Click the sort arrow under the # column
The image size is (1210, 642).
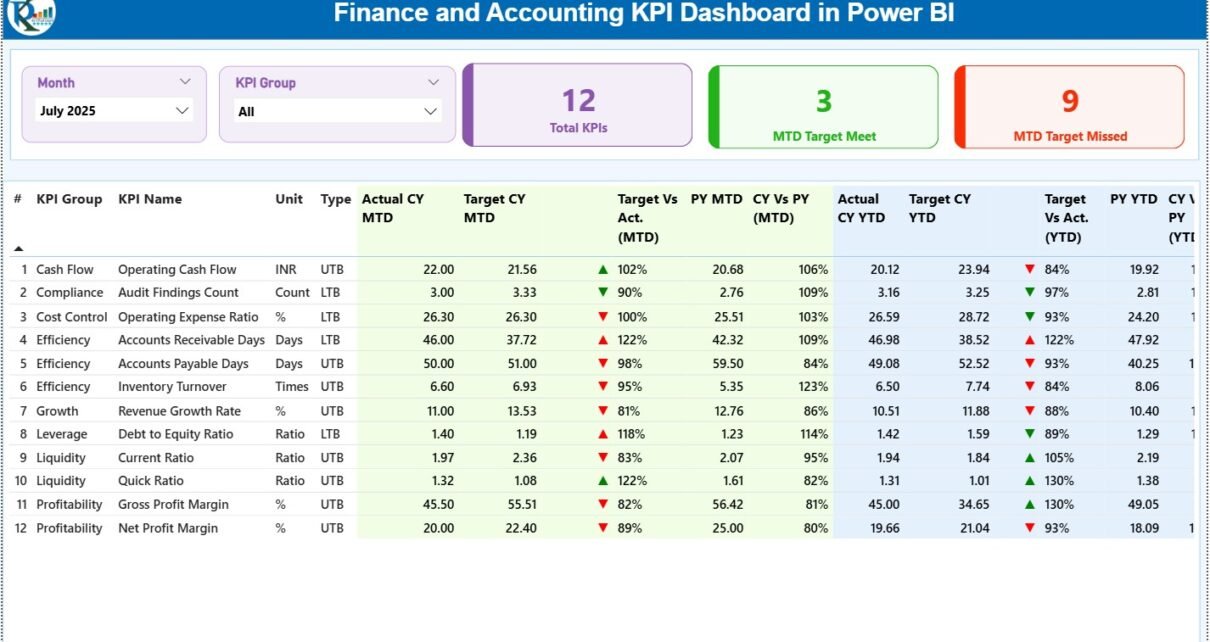coord(18,248)
